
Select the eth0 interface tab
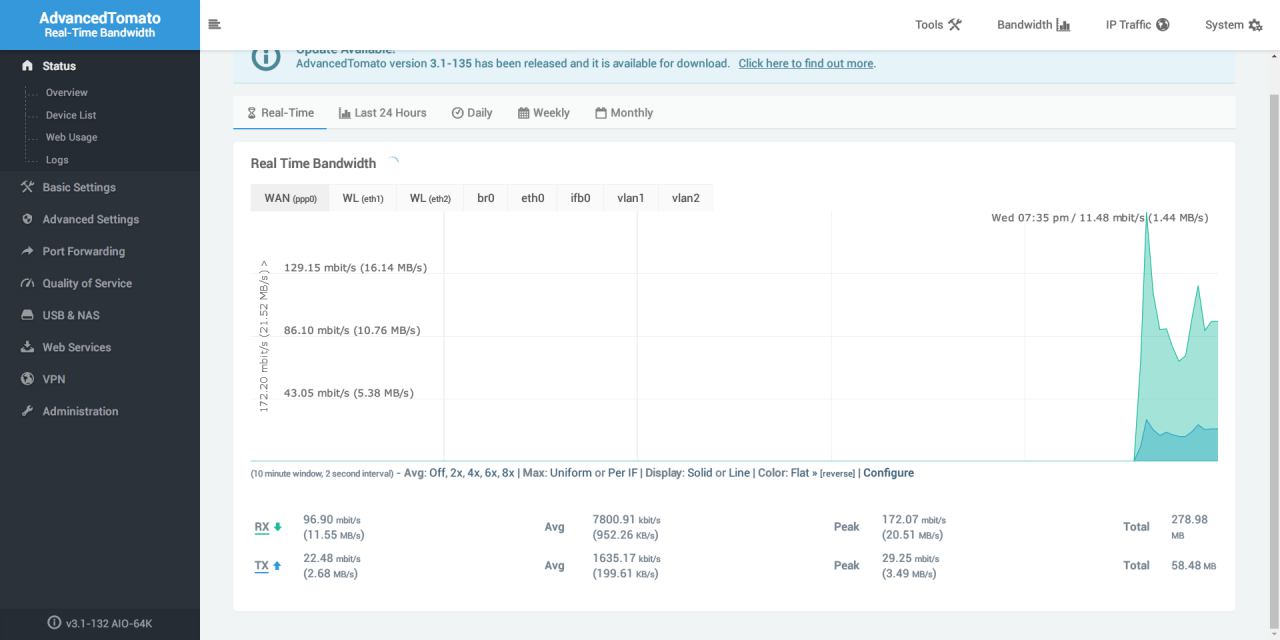coord(533,198)
